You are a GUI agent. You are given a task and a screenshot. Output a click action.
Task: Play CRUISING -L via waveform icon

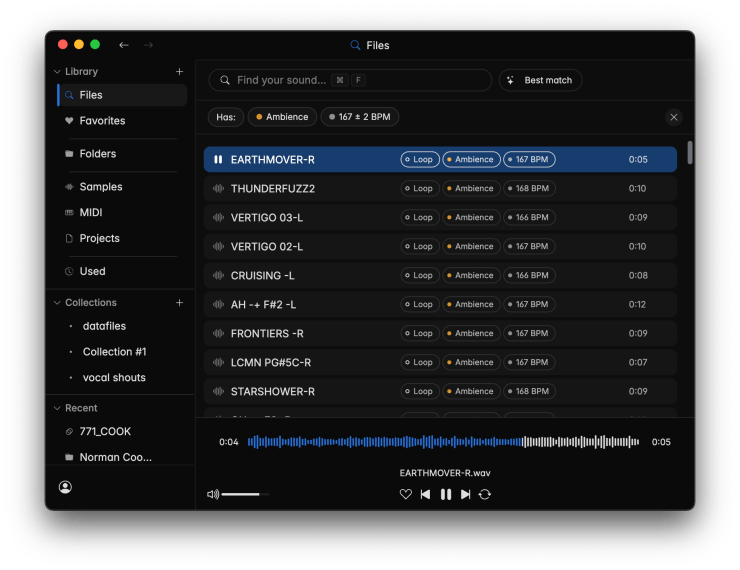[218, 276]
